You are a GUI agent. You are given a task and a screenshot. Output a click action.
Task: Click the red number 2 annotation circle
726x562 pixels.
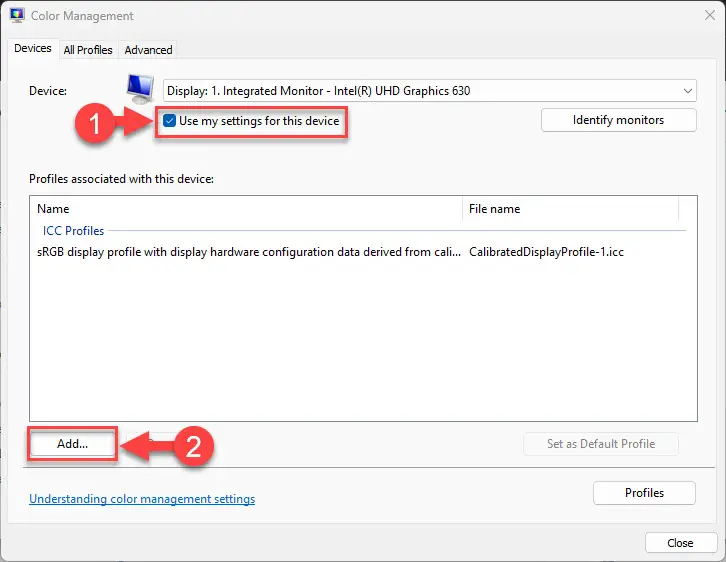193,446
